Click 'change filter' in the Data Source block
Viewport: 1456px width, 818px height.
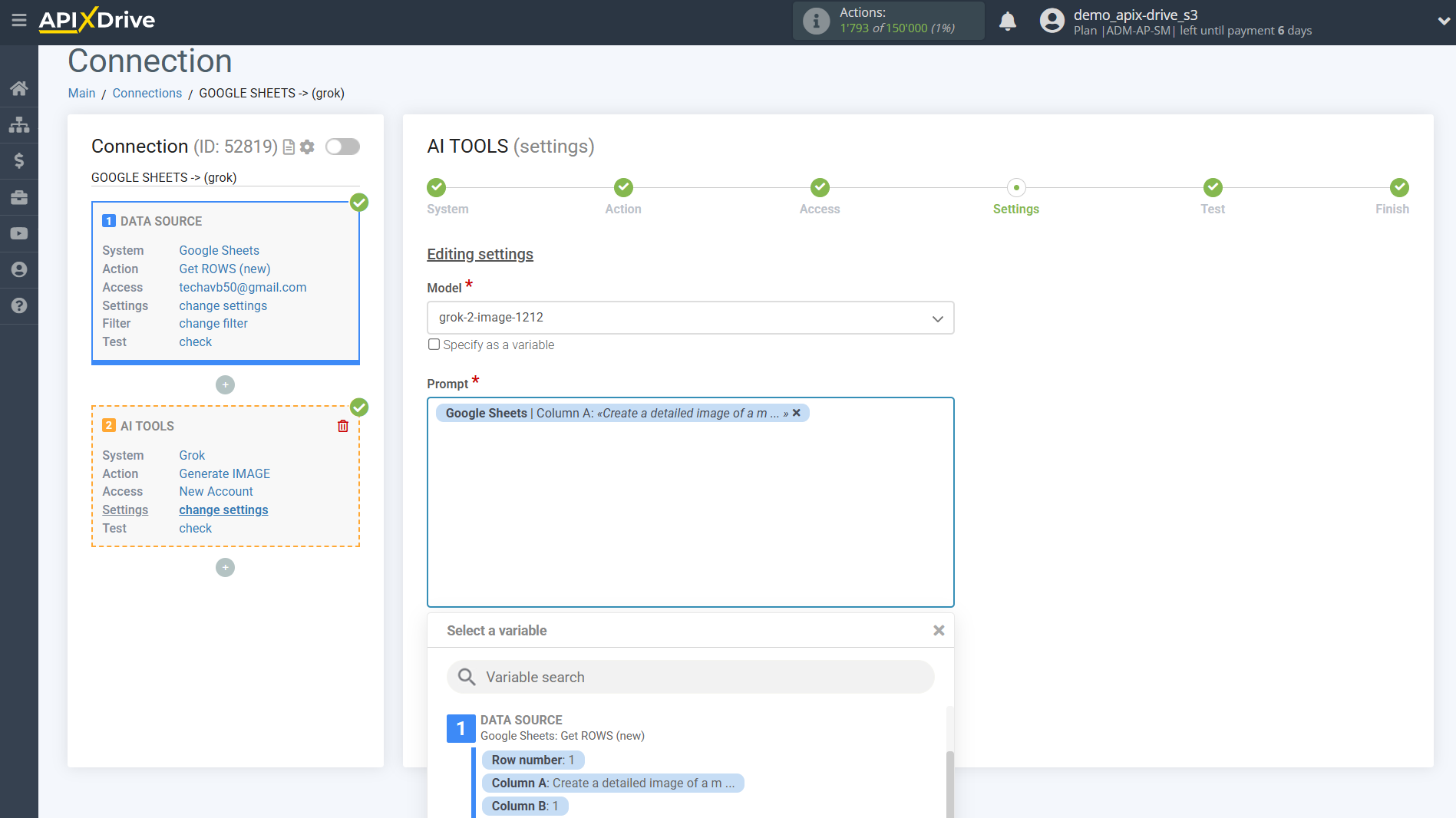pos(213,323)
